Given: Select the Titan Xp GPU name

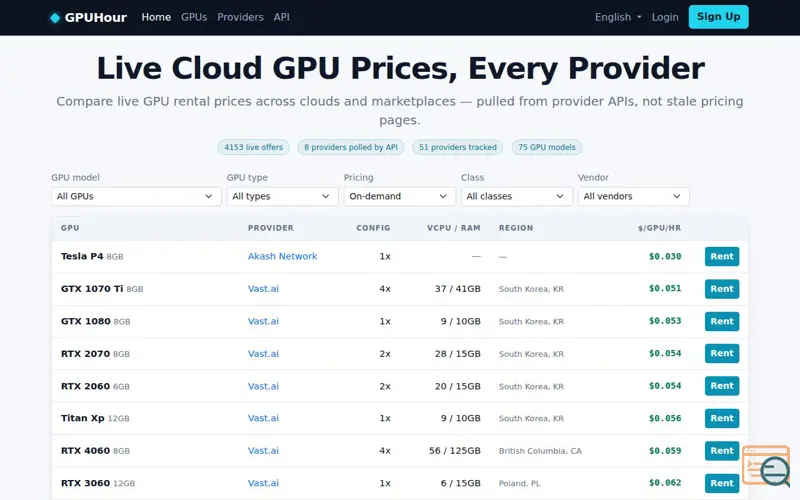Looking at the screenshot, I should (83, 418).
